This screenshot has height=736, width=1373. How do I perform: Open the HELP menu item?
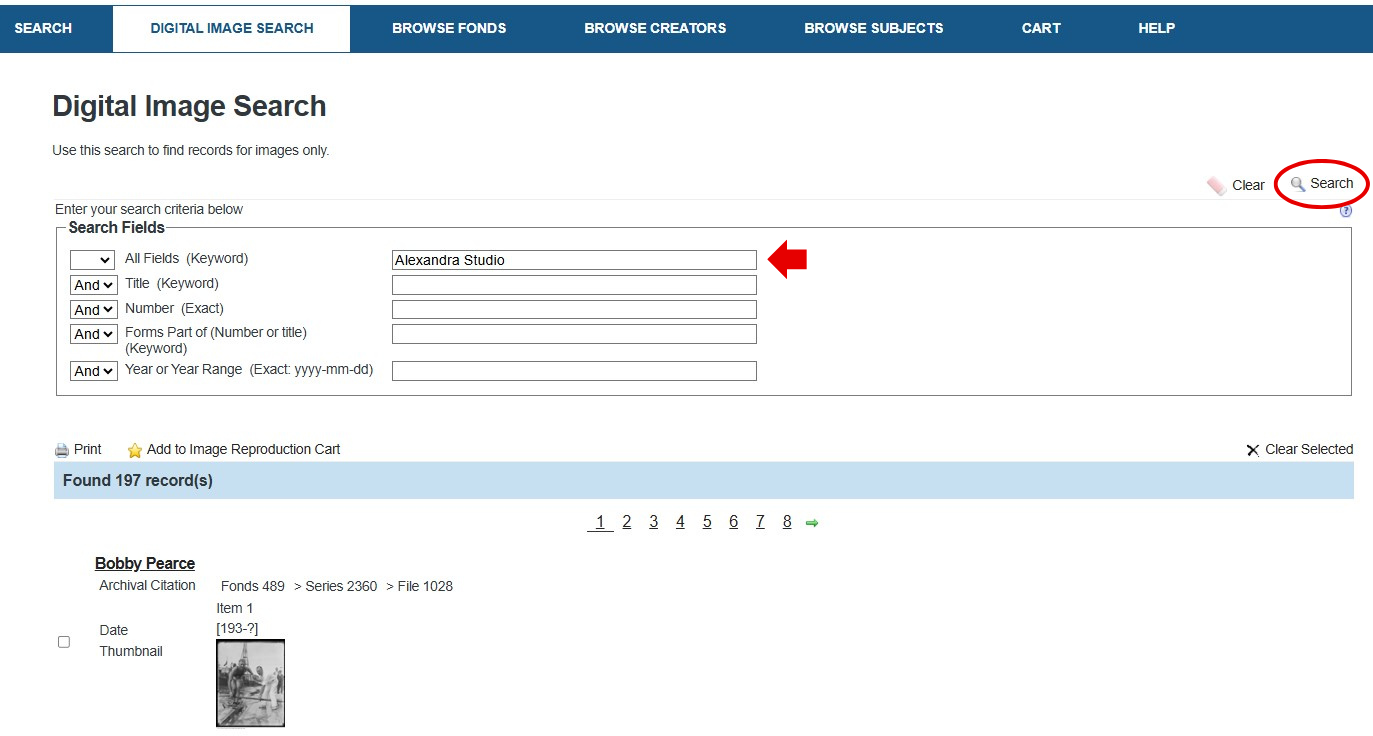coord(1156,28)
